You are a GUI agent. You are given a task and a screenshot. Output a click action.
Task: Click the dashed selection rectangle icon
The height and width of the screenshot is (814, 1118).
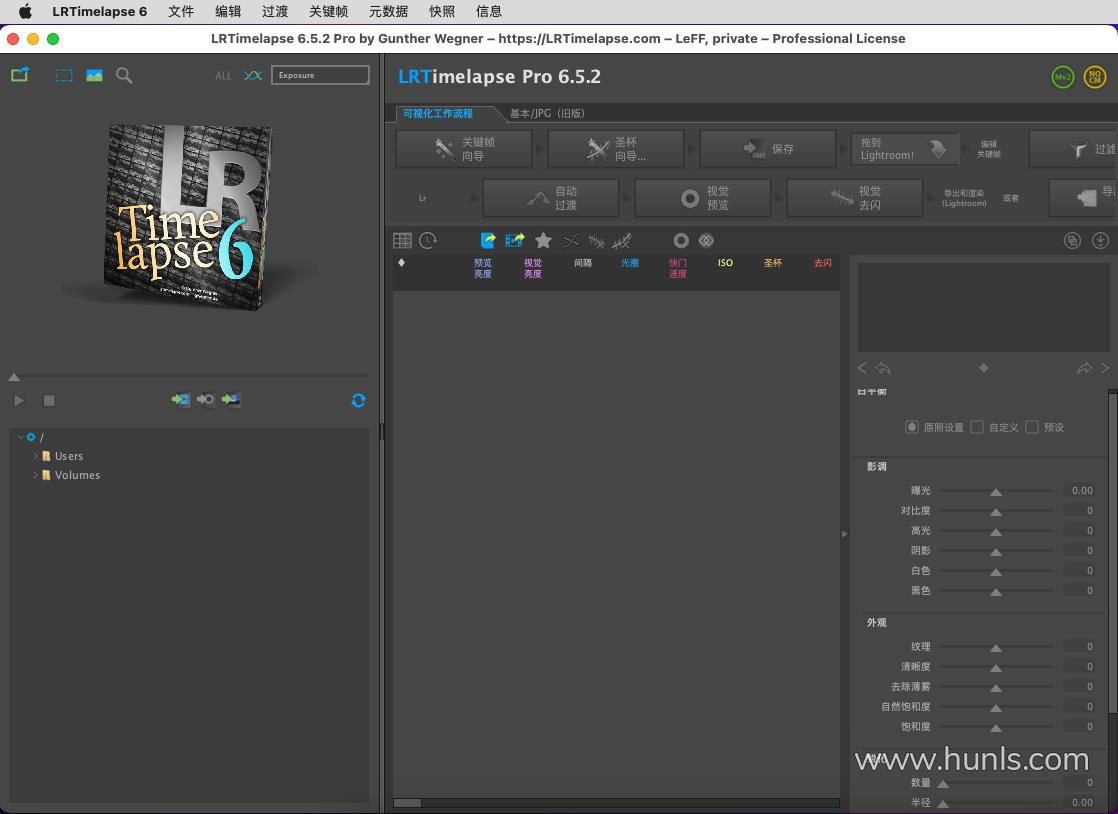64,75
